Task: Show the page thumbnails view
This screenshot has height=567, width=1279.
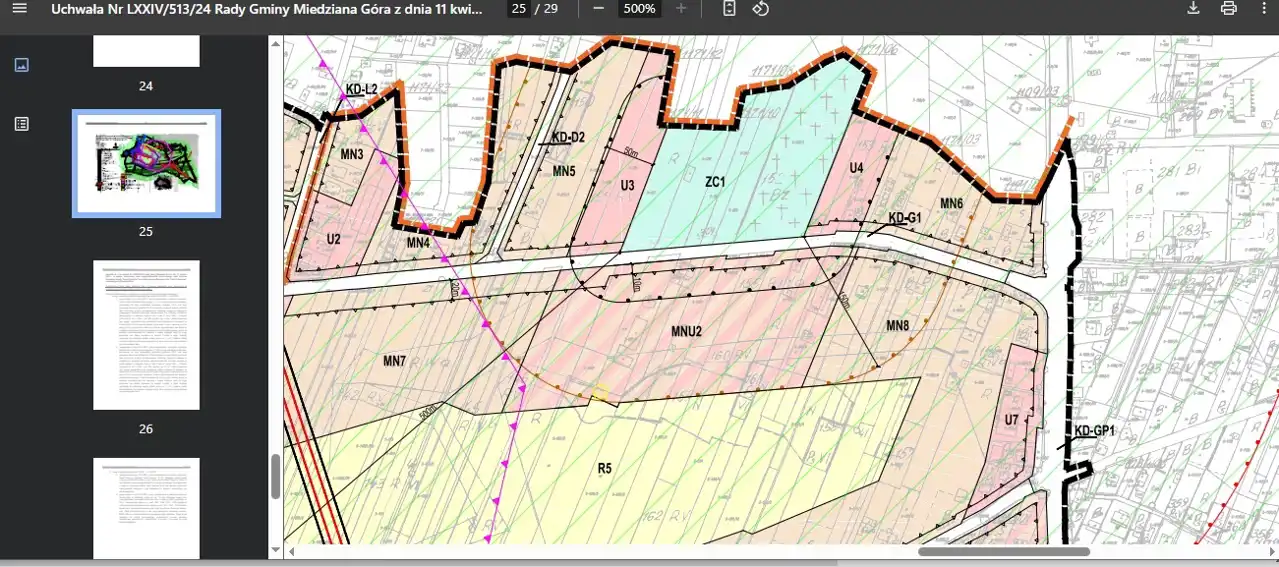Action: pyautogui.click(x=22, y=65)
